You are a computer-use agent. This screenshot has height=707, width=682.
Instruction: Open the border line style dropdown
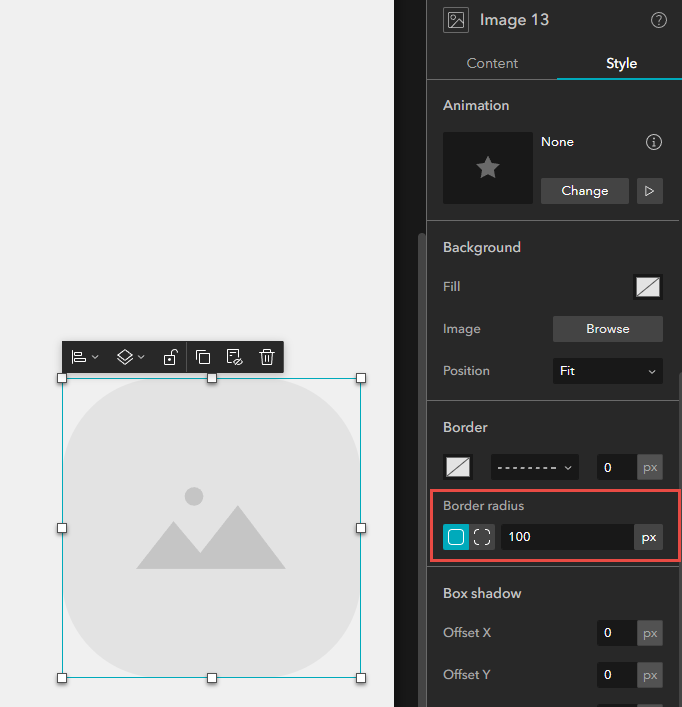535,467
